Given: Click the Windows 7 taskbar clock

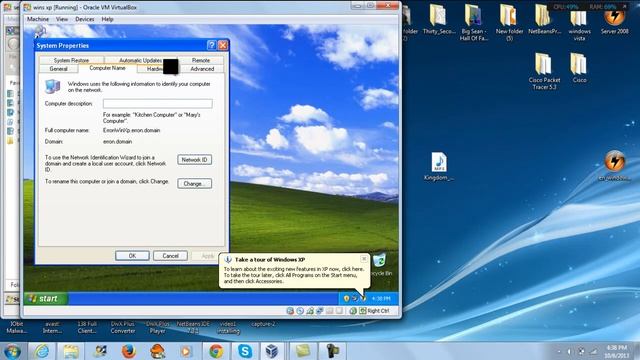Looking at the screenshot, I should (617, 351).
